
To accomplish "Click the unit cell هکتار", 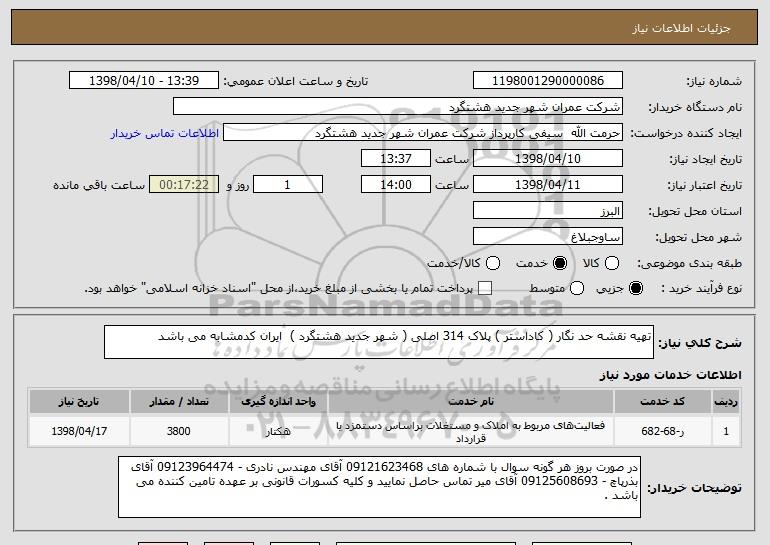I will [x=278, y=431].
